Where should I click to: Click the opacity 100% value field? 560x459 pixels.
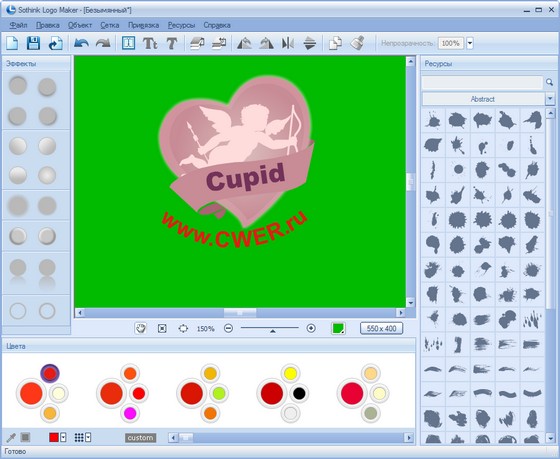point(451,43)
